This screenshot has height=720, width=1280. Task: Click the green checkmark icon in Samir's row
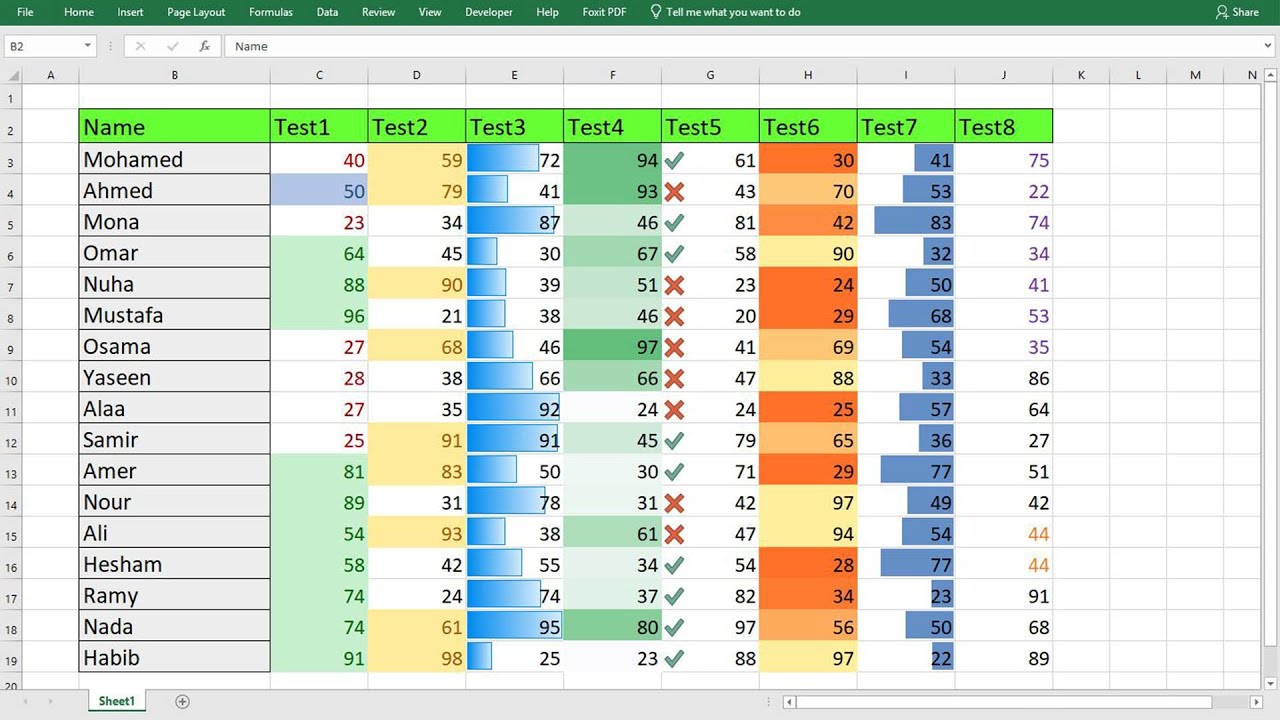pos(675,440)
